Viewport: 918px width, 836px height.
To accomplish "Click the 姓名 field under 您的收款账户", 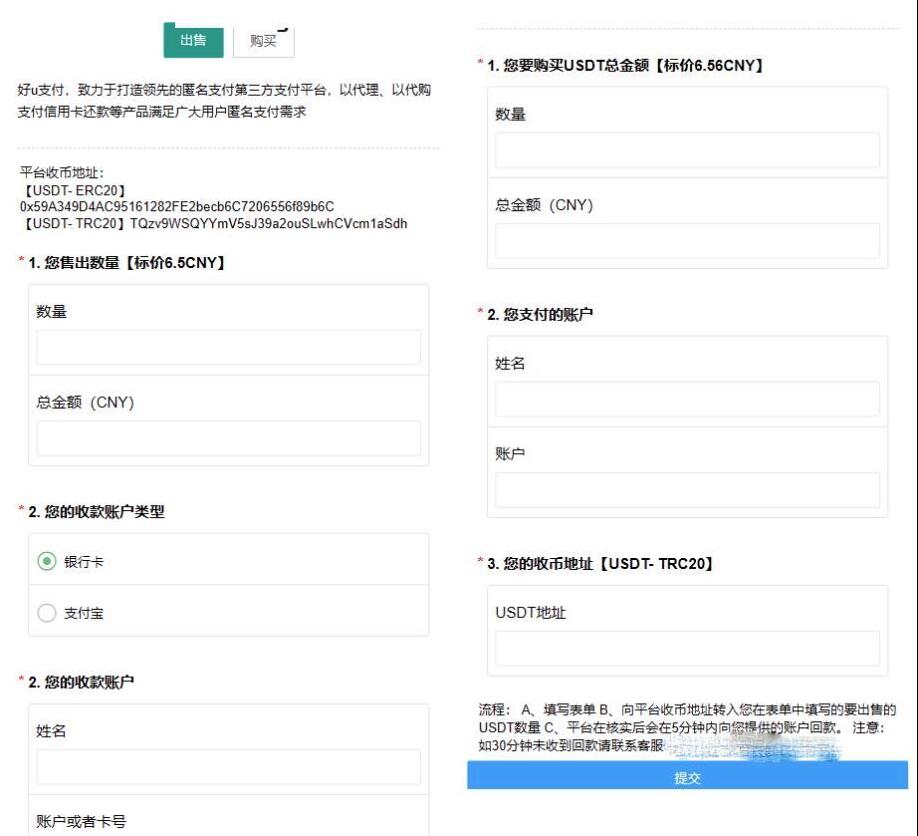I will [227, 767].
